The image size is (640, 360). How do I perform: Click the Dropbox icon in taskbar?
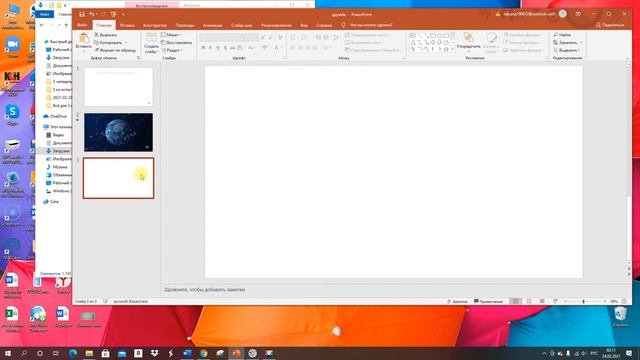155,353
